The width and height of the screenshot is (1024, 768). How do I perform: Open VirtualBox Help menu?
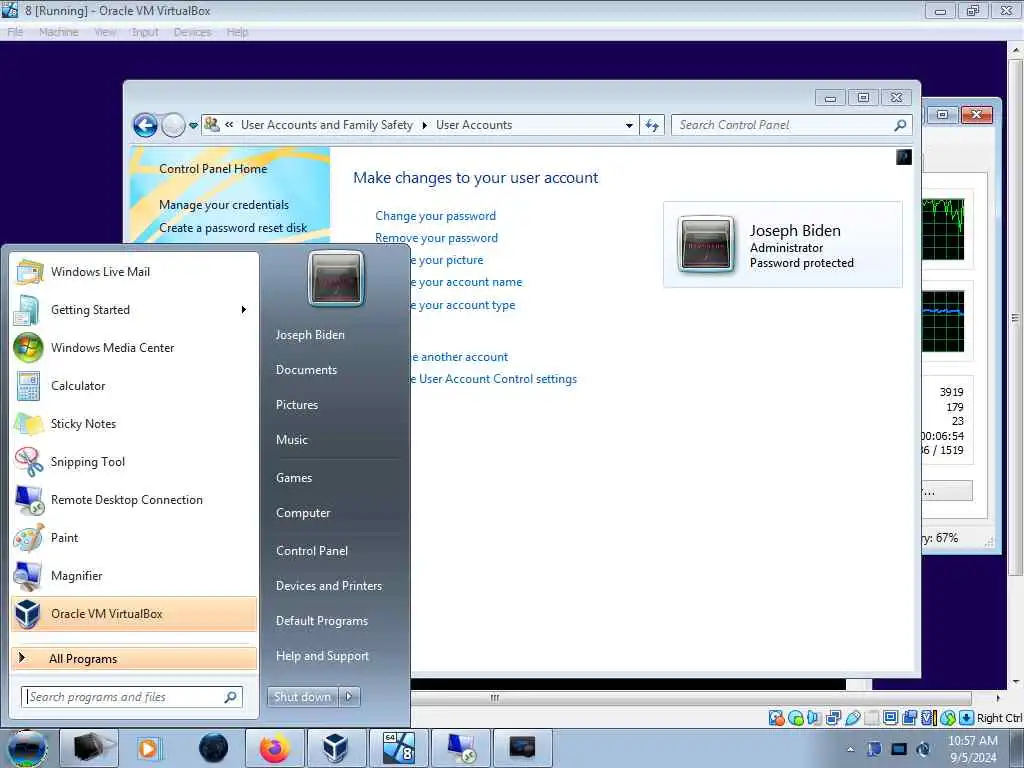click(x=238, y=32)
